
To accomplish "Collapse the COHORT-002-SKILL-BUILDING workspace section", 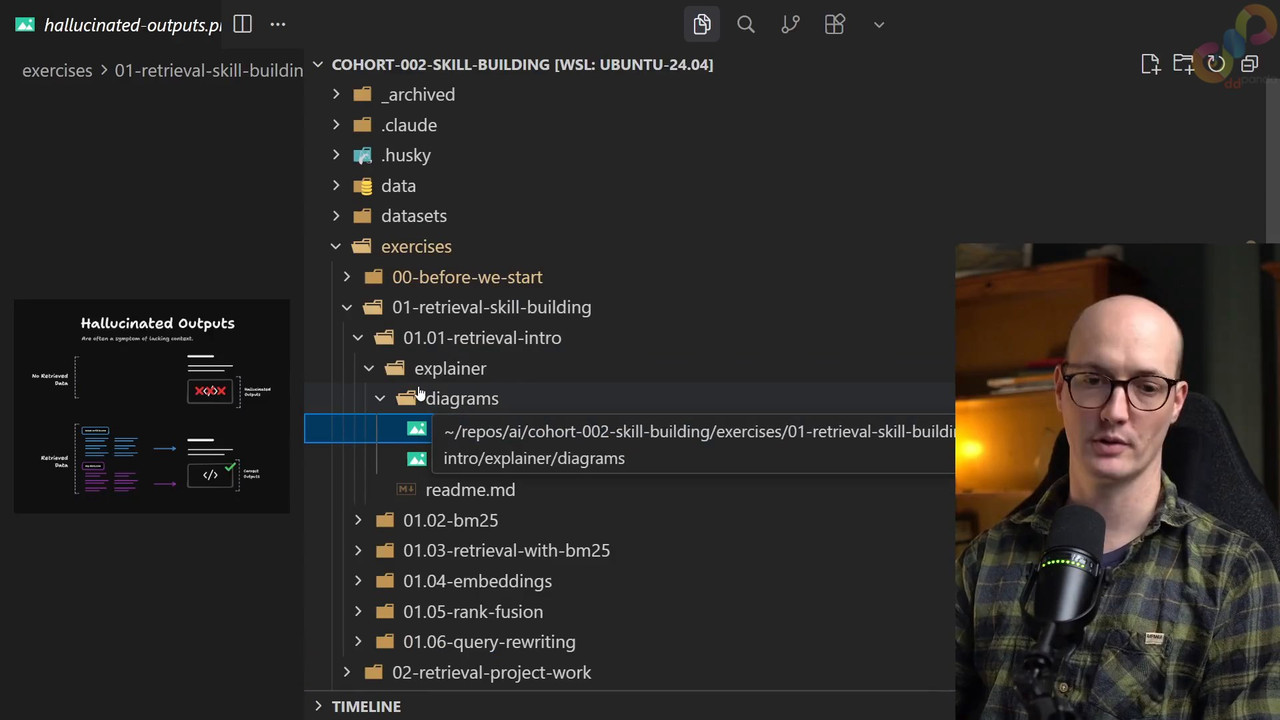I will pos(318,64).
